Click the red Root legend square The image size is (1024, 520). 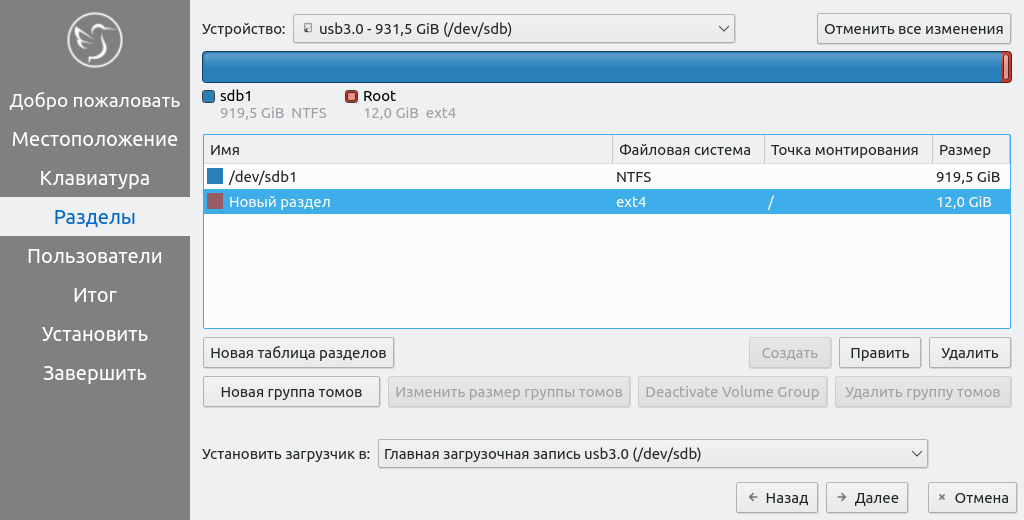(351, 97)
